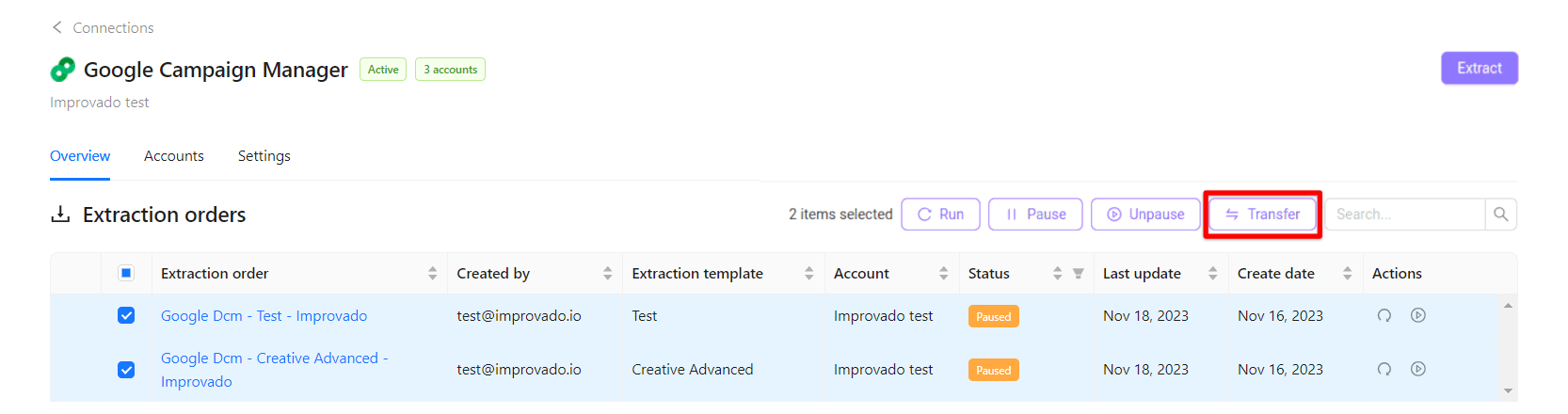Click the '2 items selected' text
This screenshot has width=1568, height=414.
click(x=840, y=215)
